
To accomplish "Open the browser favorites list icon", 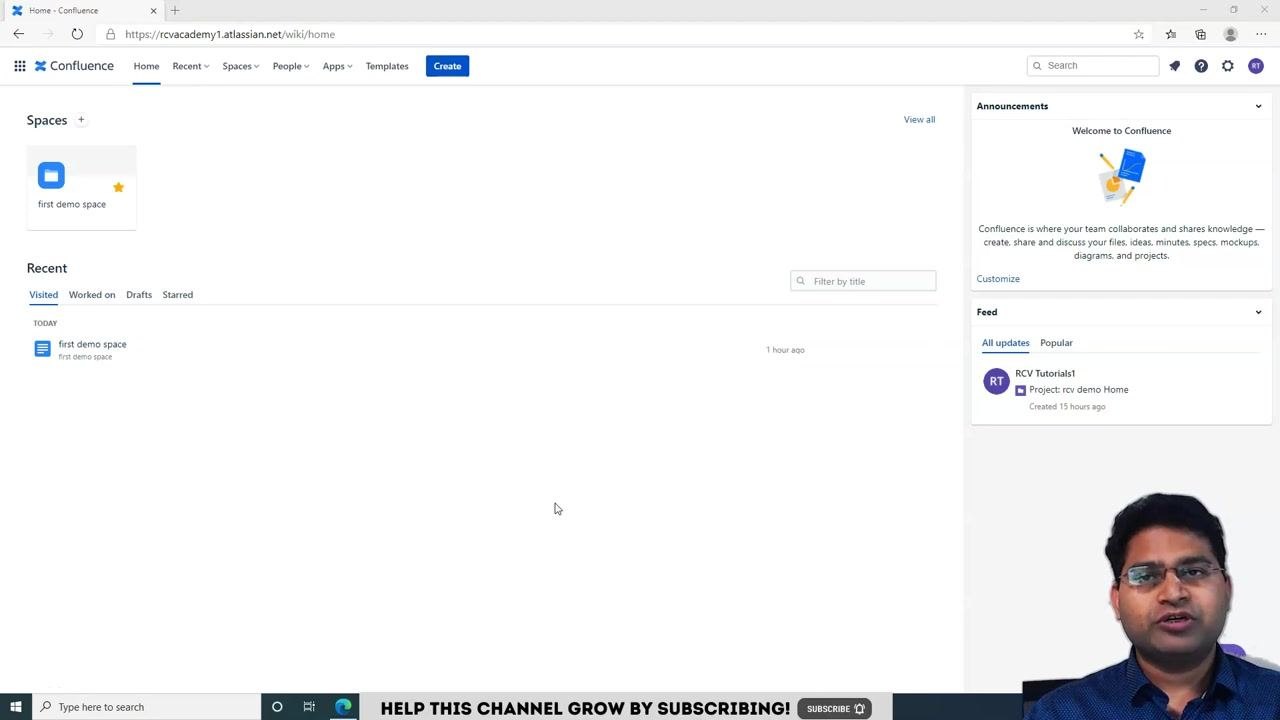I will (1171, 34).
